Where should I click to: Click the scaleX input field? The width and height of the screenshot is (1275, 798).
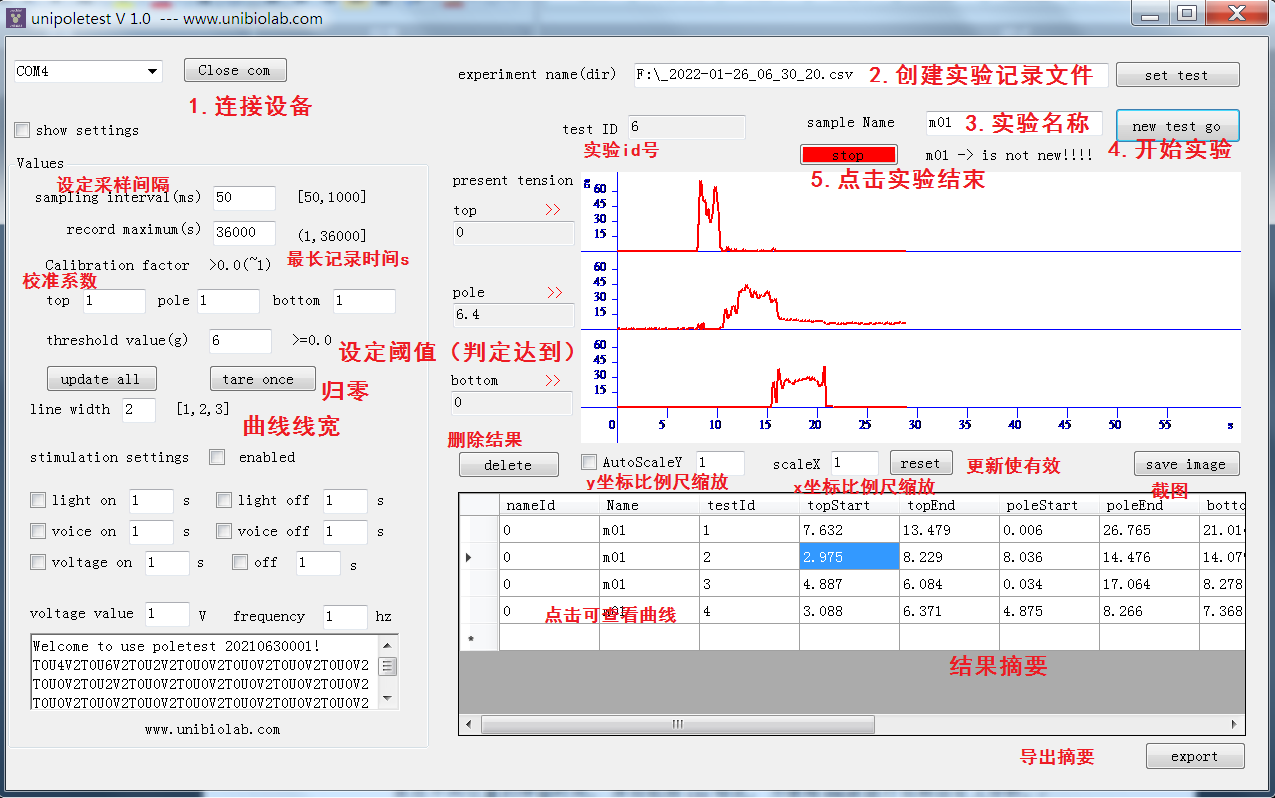[x=855, y=463]
